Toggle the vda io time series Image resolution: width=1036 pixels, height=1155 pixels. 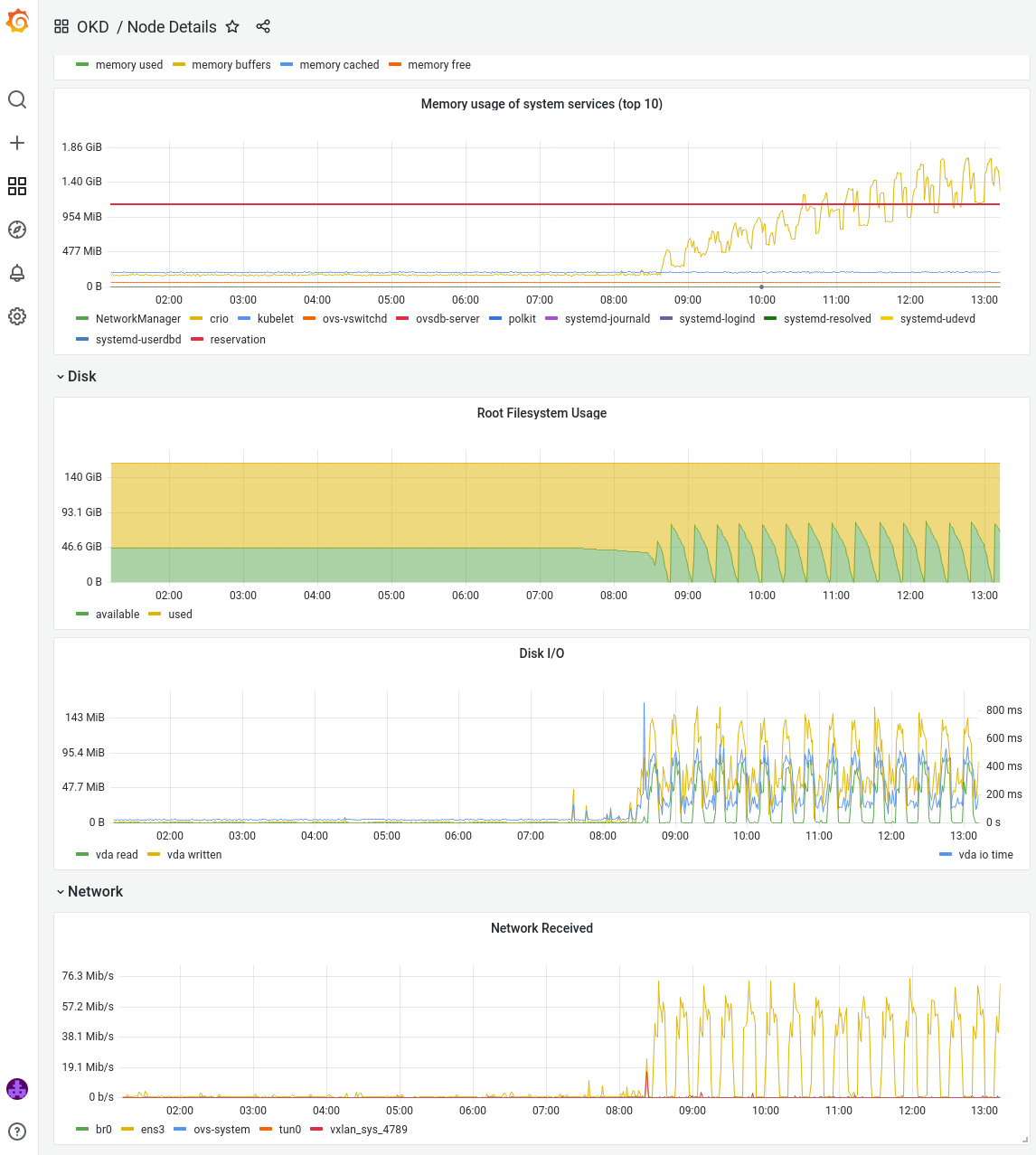point(985,855)
